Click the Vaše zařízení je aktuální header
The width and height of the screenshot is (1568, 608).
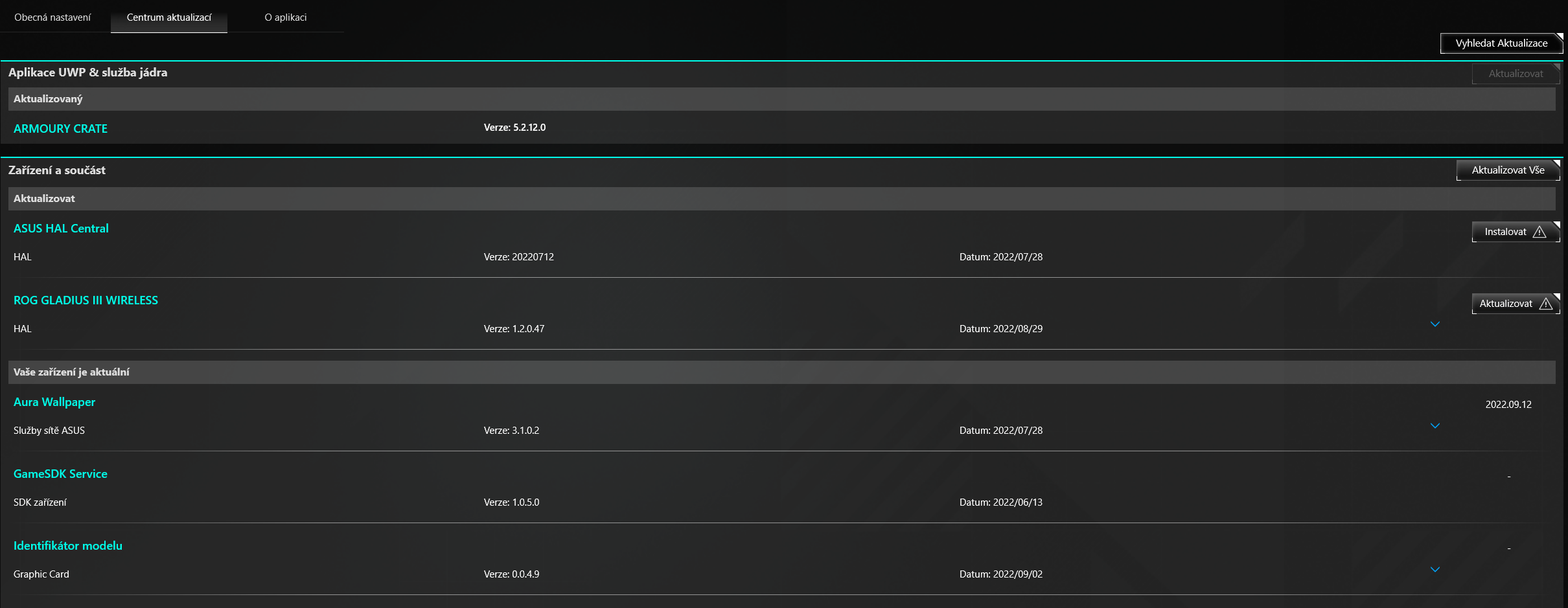point(71,372)
